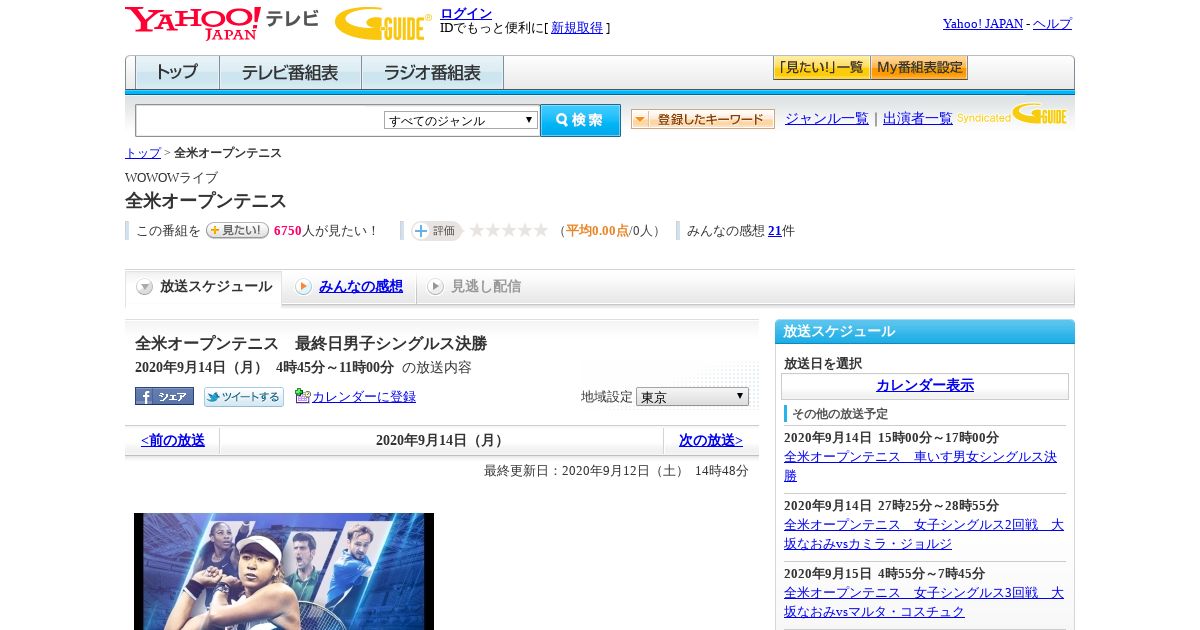
Task: Click the ログイン link
Action: pyautogui.click(x=466, y=13)
